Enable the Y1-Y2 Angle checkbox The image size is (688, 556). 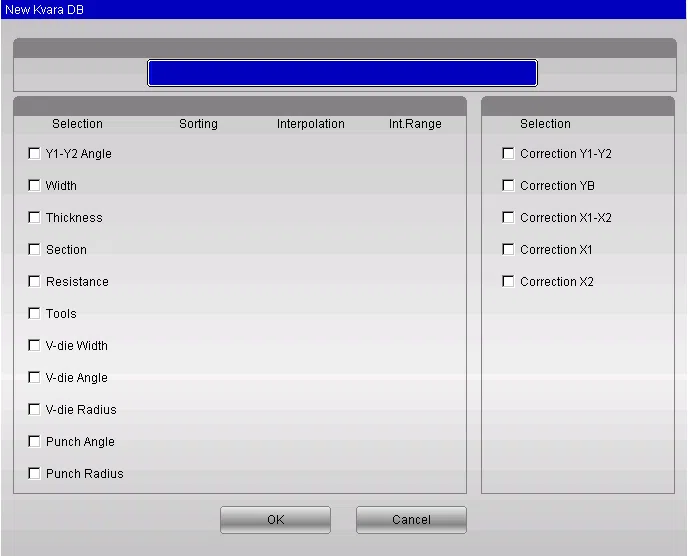tap(34, 154)
